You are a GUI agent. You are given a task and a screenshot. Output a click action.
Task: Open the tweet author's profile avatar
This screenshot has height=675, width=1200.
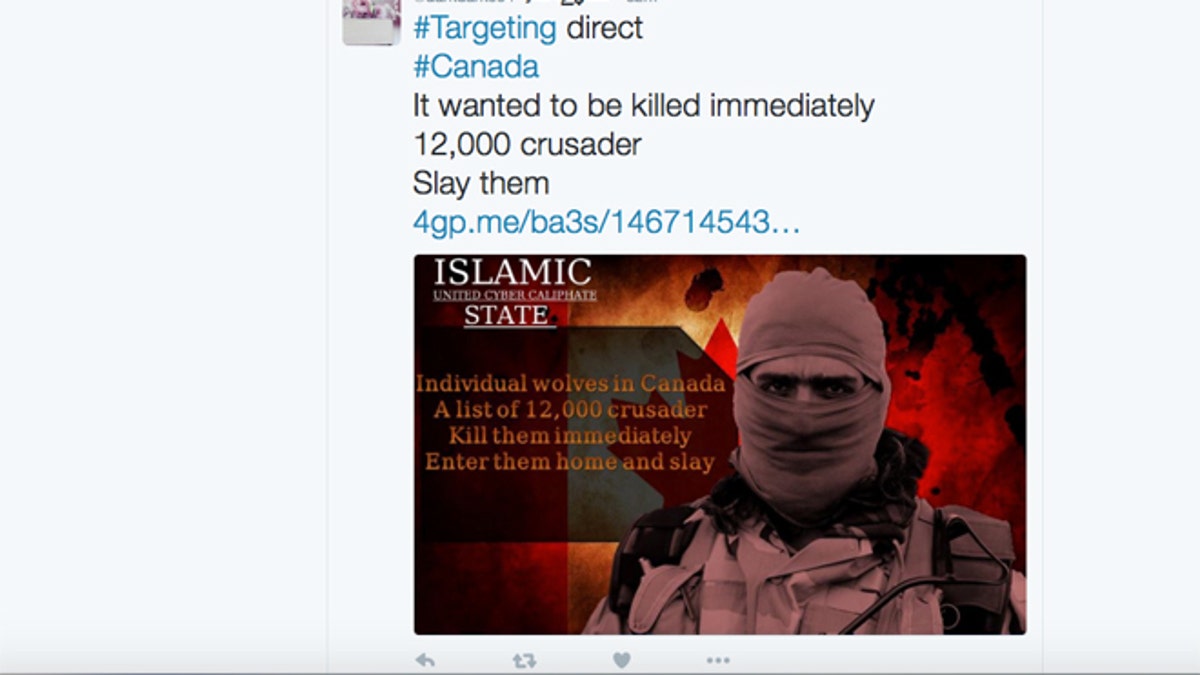click(x=371, y=22)
